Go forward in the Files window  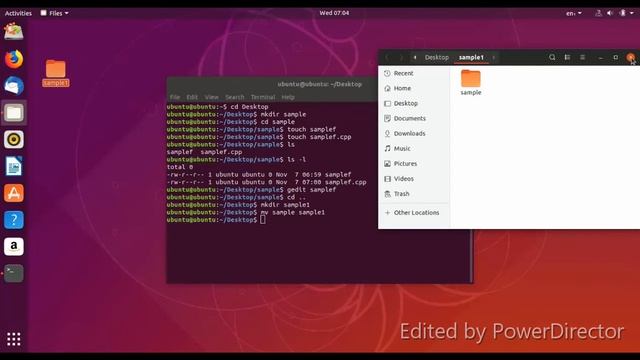[401, 57]
